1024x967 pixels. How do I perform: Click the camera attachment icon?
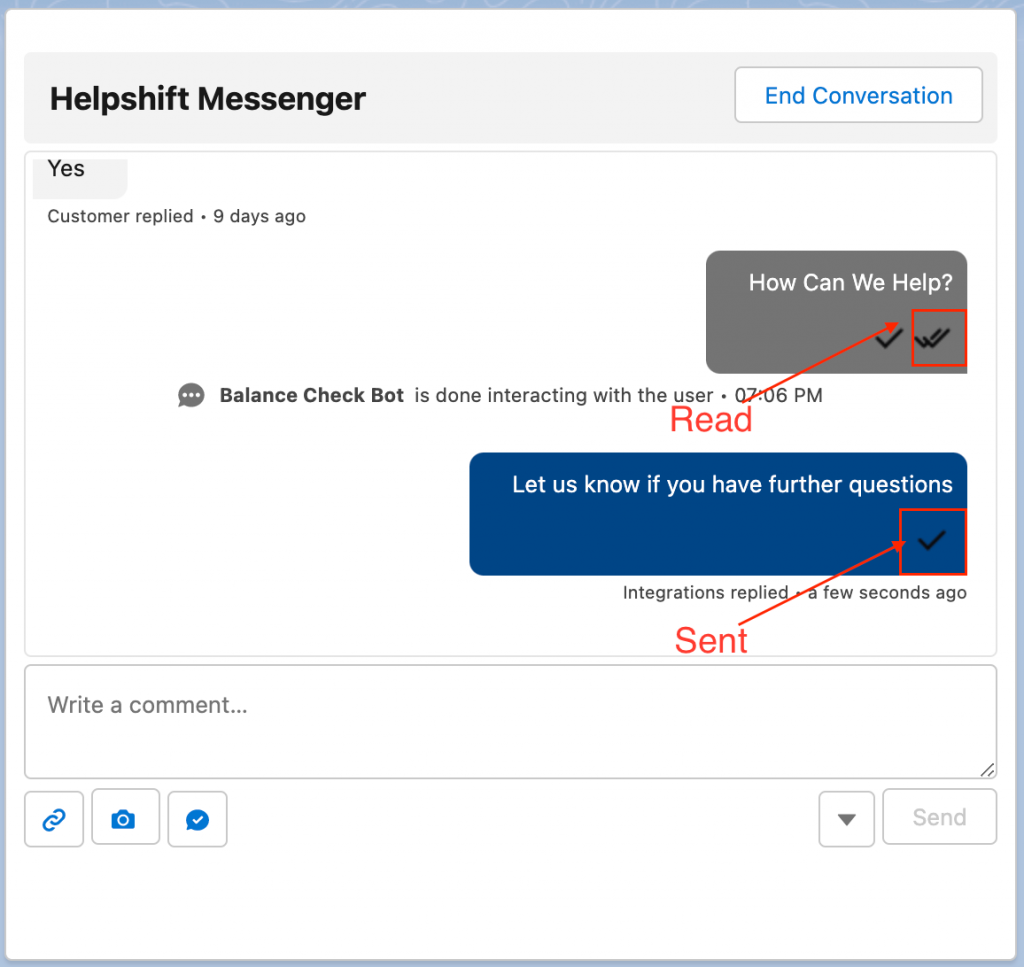125,818
